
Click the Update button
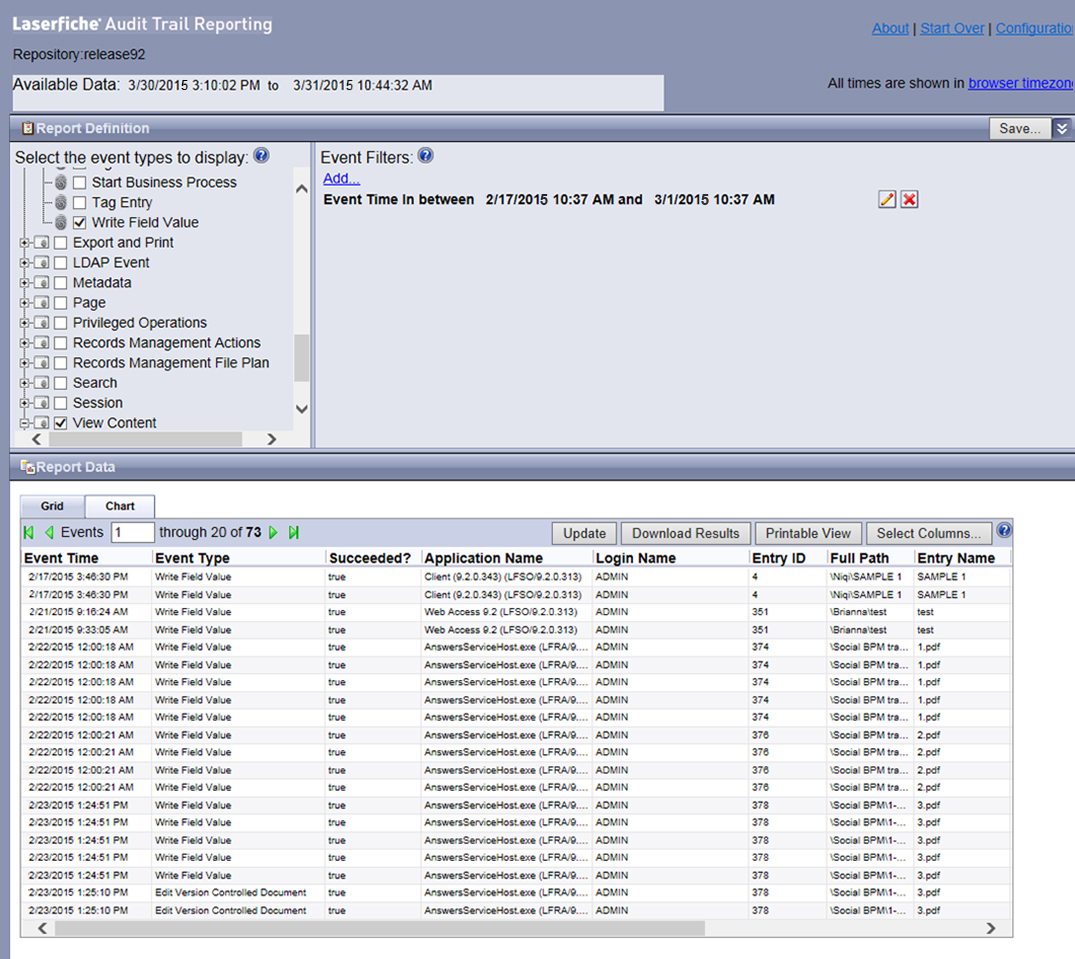584,533
